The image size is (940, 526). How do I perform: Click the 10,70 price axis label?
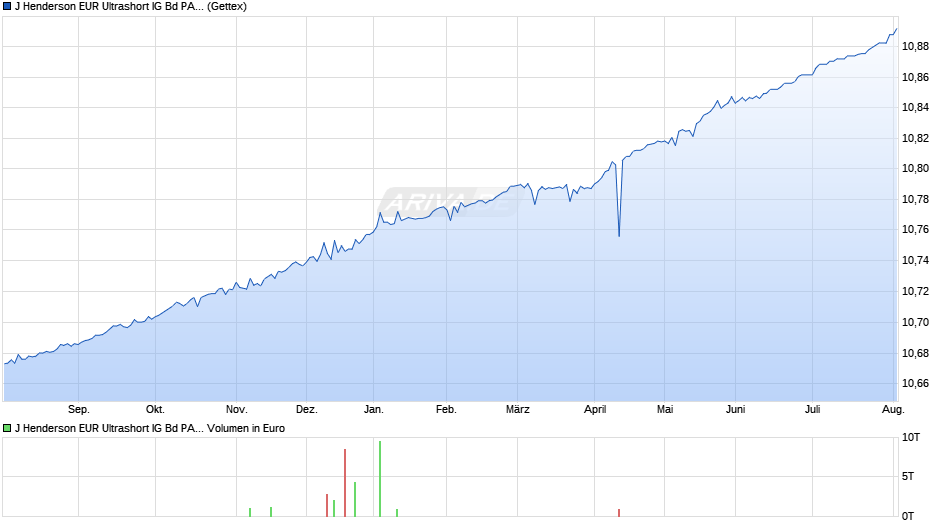point(915,323)
